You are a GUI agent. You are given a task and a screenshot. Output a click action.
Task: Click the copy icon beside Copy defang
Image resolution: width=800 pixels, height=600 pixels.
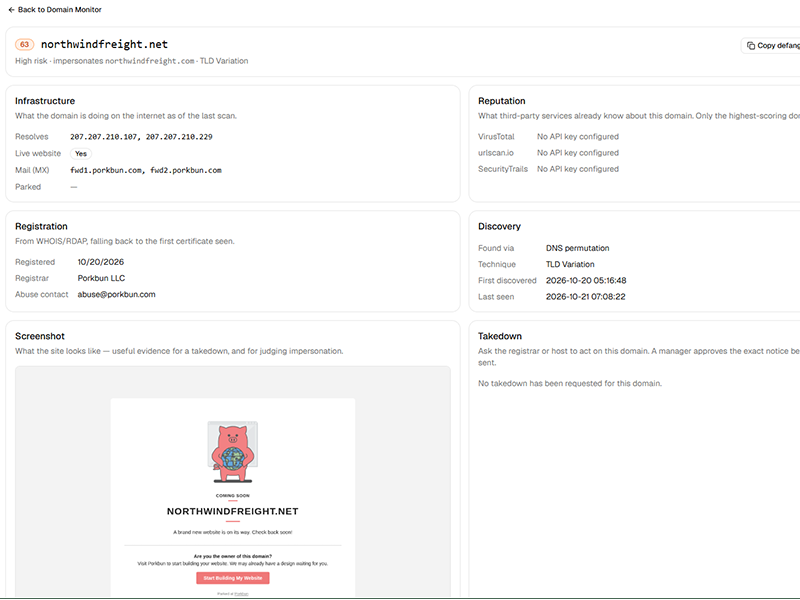(x=751, y=45)
